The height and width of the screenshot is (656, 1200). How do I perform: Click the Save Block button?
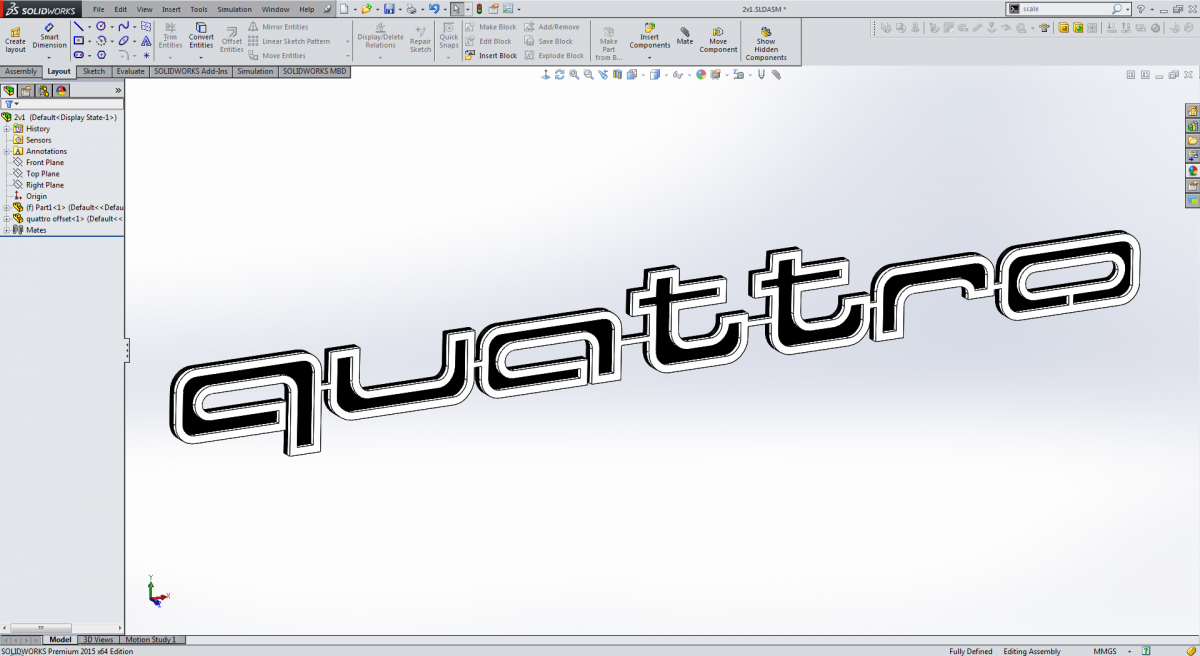(x=549, y=41)
